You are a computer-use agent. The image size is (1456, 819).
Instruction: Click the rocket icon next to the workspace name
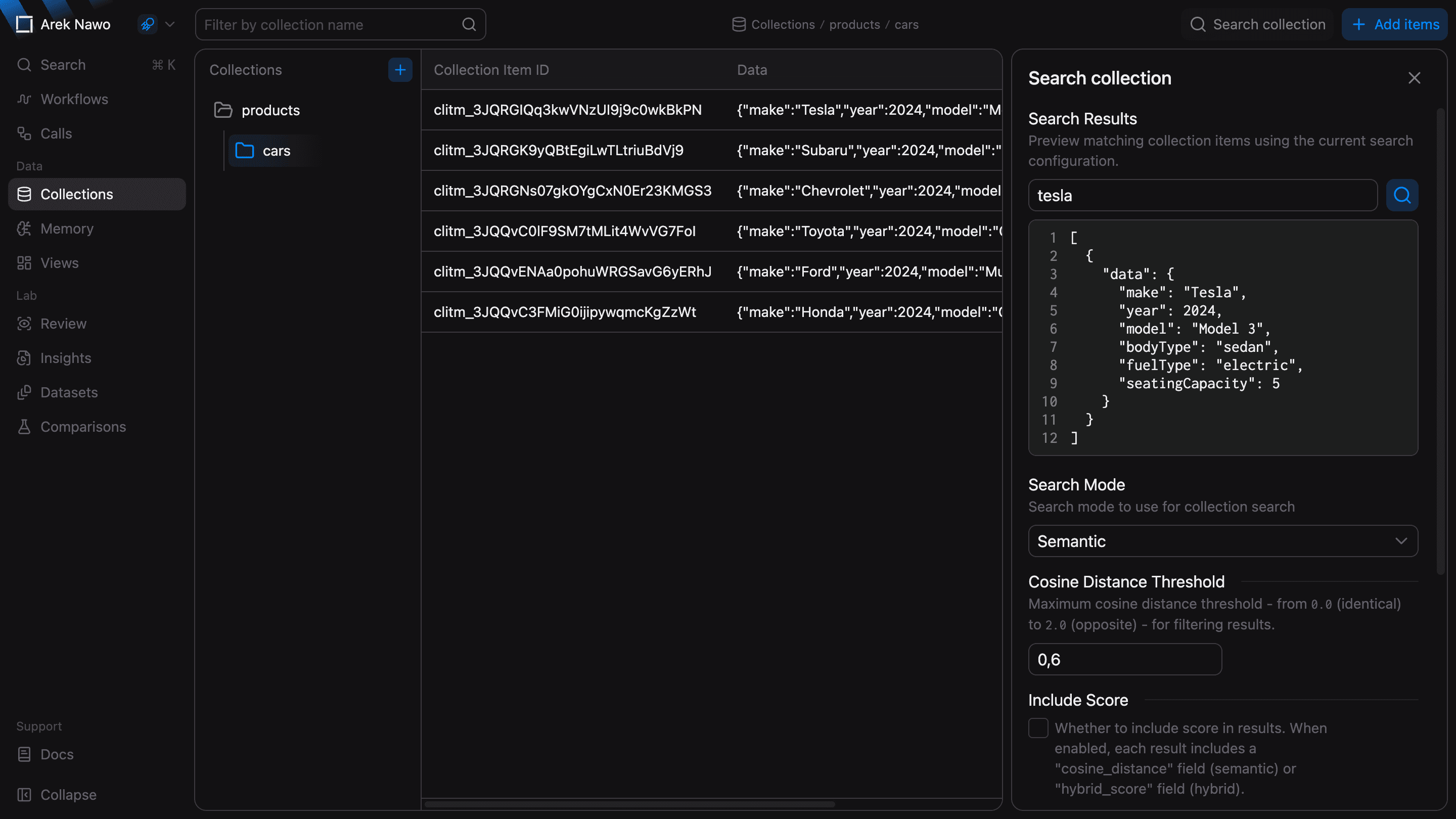coord(148,24)
